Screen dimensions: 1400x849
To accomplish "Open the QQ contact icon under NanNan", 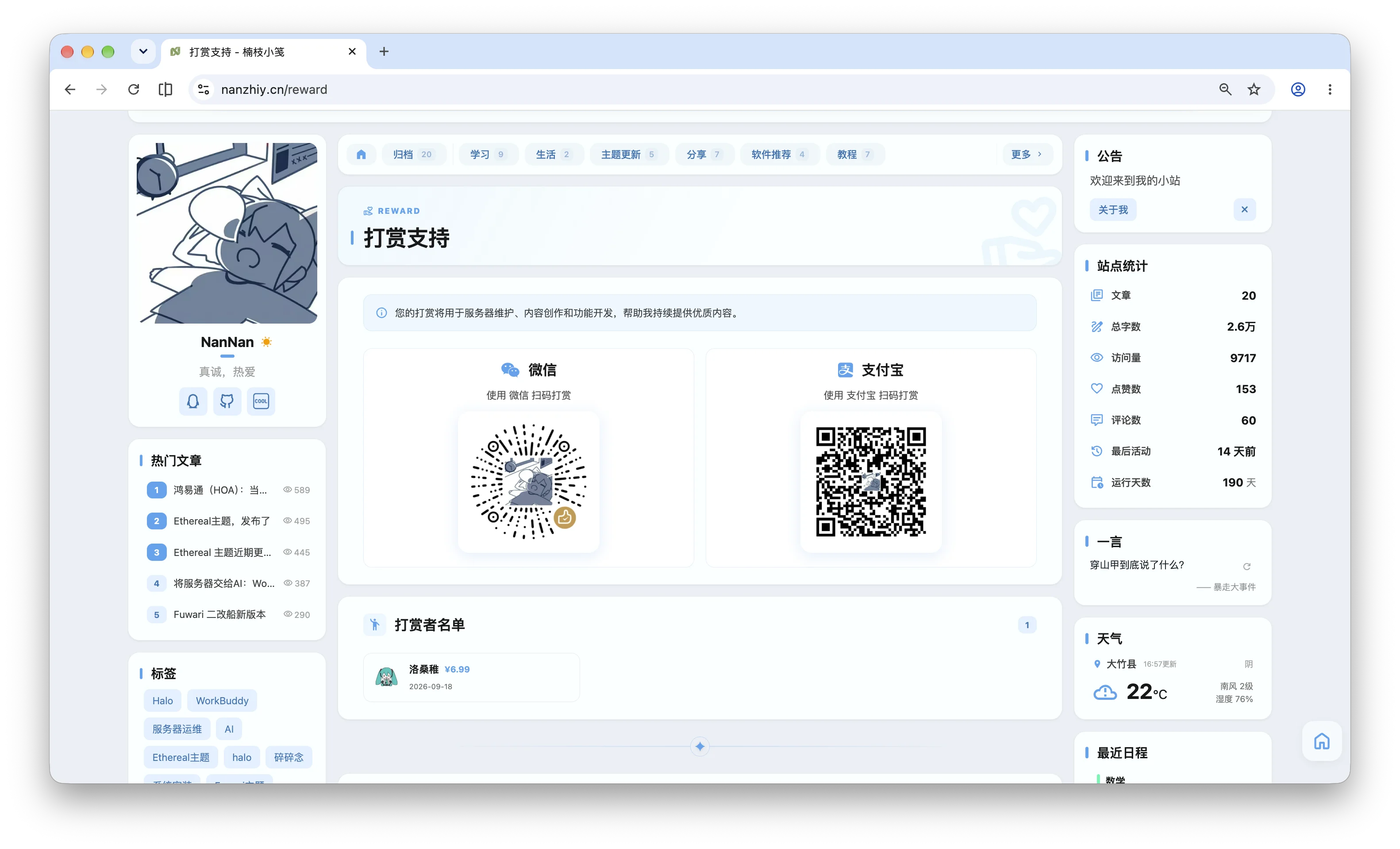I will 193,401.
